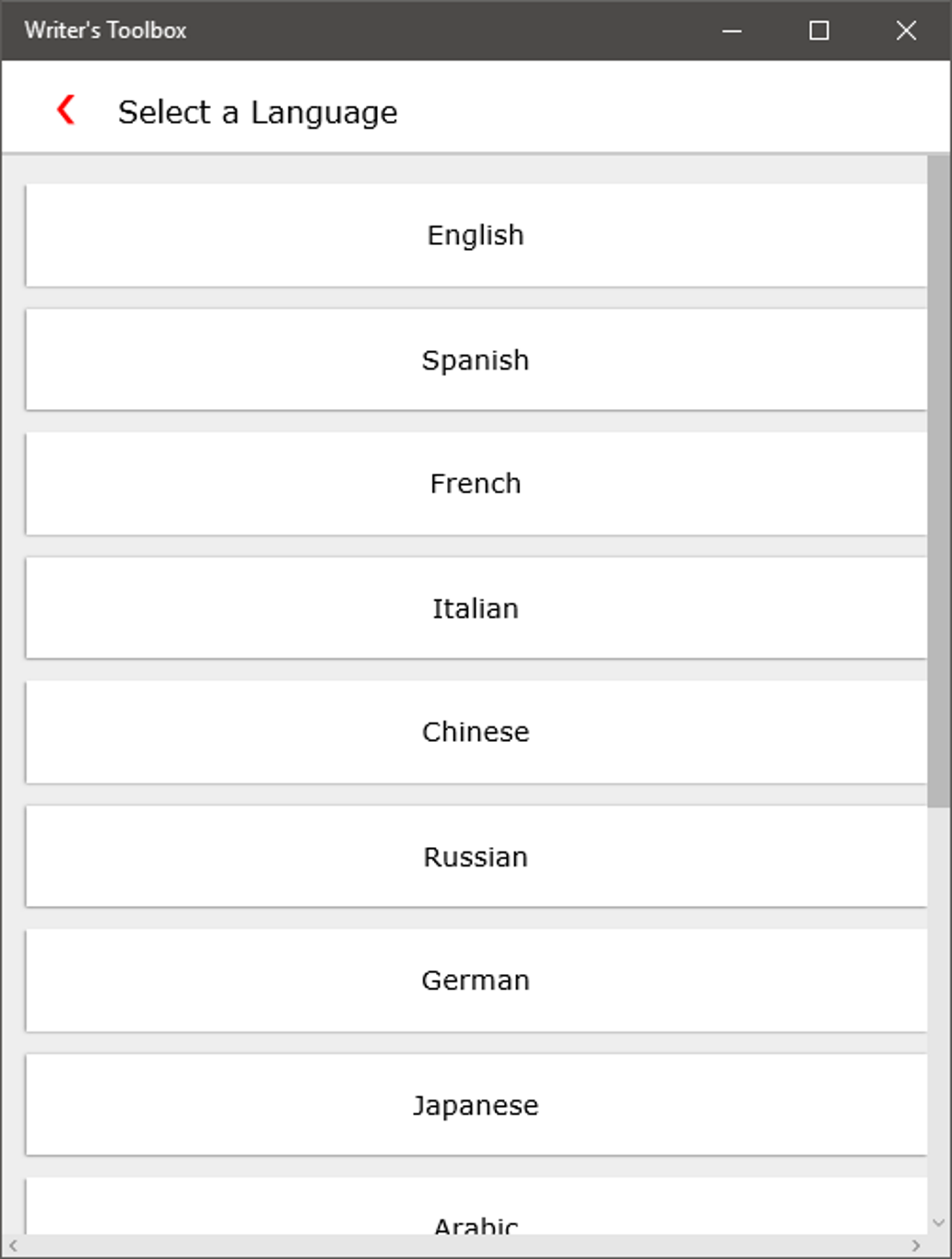Minimize the Writer's Toolbox window
Viewport: 952px width, 1259px height.
click(x=732, y=30)
